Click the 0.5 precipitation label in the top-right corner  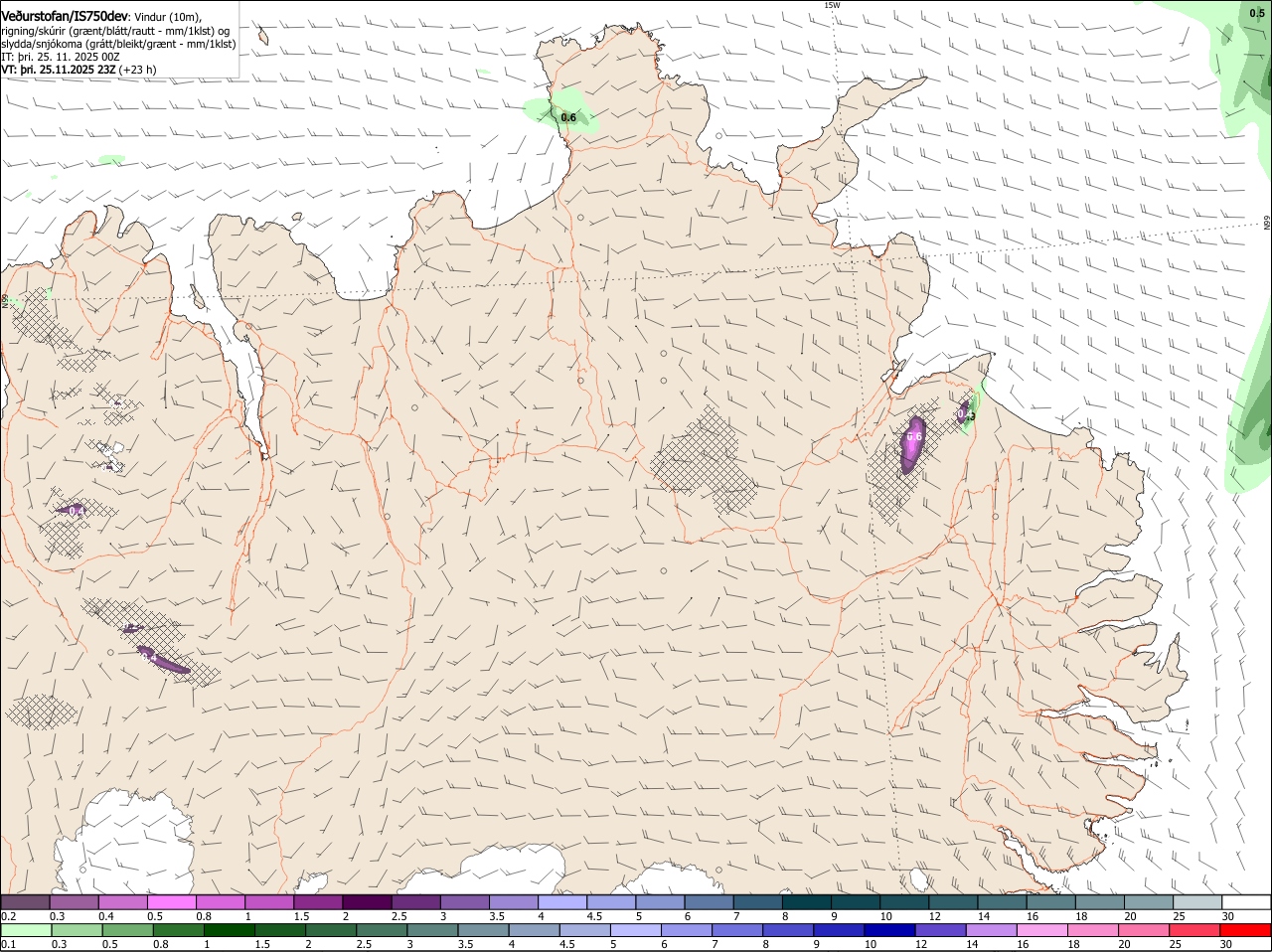click(x=1256, y=13)
